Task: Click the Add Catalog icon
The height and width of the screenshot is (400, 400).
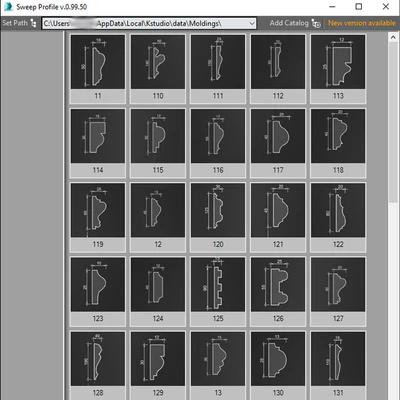Action: point(316,23)
